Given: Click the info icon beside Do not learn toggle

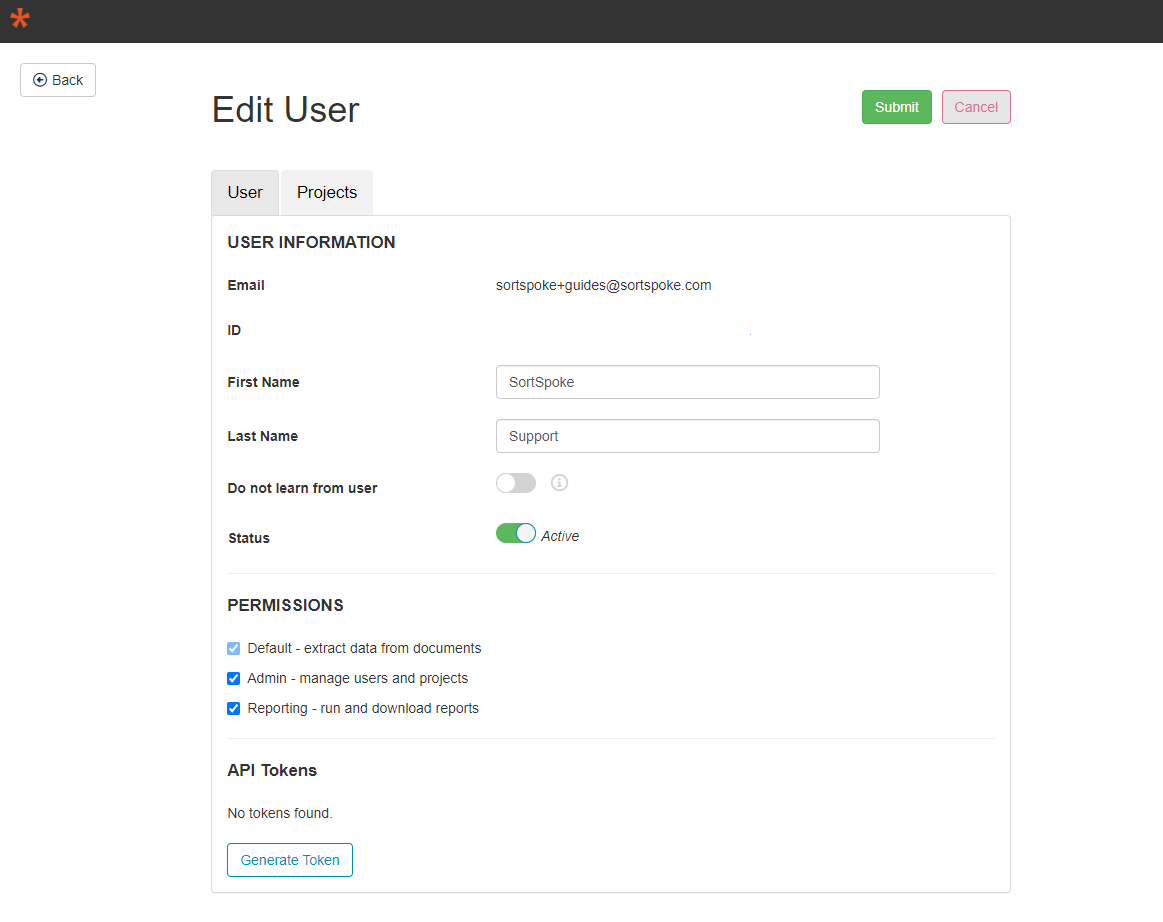Looking at the screenshot, I should pos(559,483).
